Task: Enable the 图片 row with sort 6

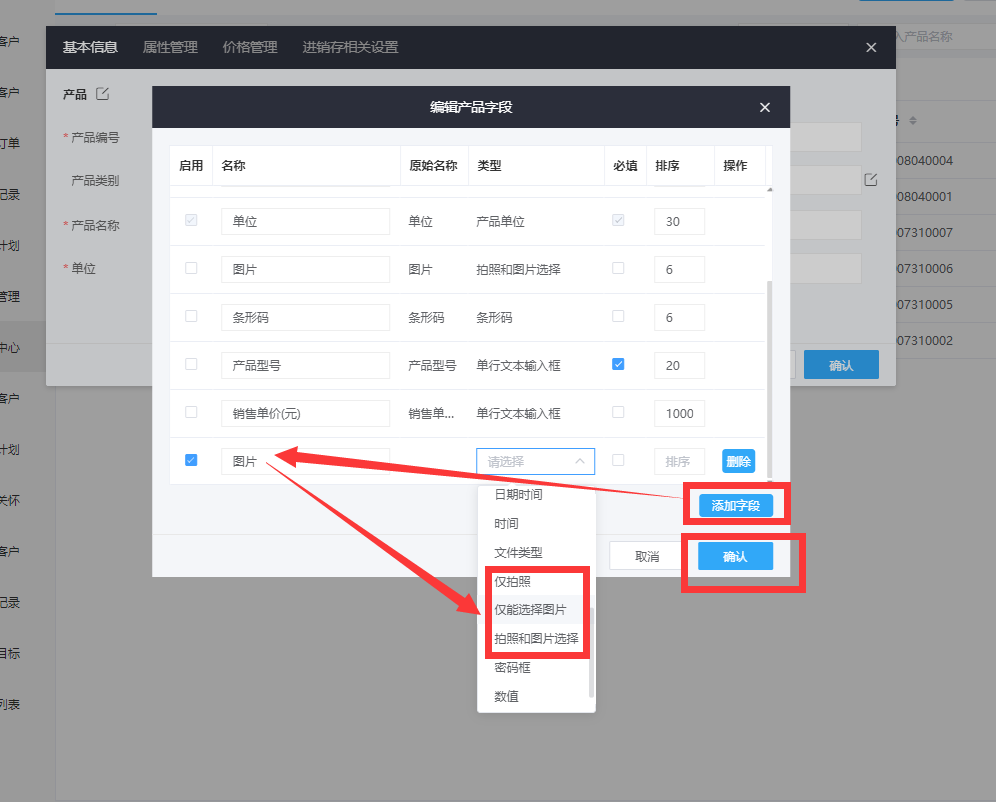Action: [191, 268]
